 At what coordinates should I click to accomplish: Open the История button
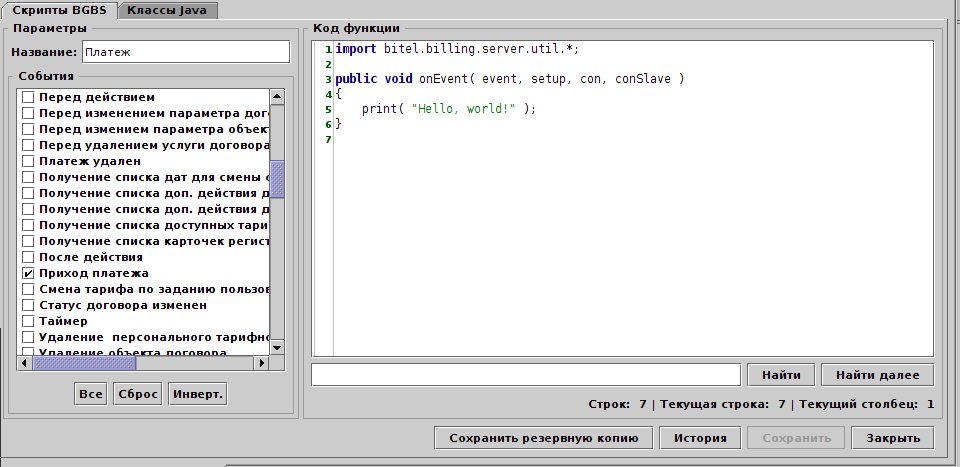[x=700, y=438]
